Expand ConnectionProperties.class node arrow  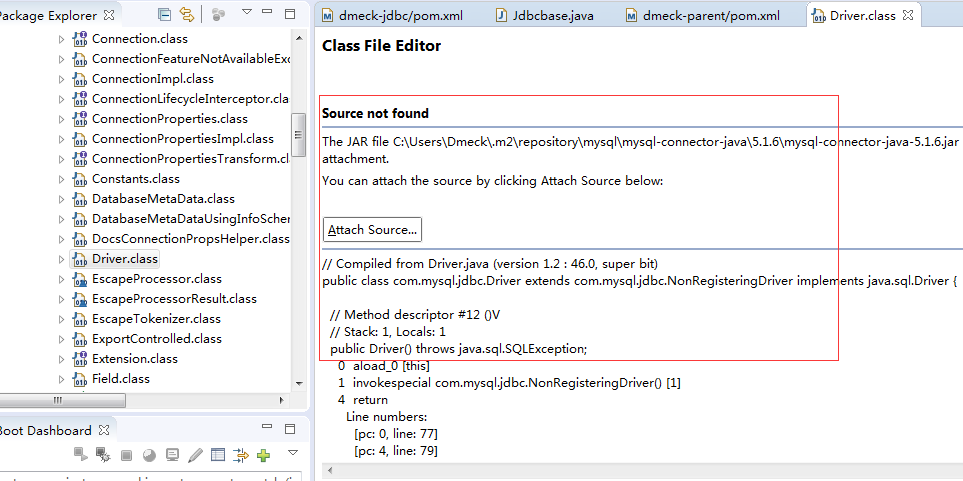click(x=61, y=119)
